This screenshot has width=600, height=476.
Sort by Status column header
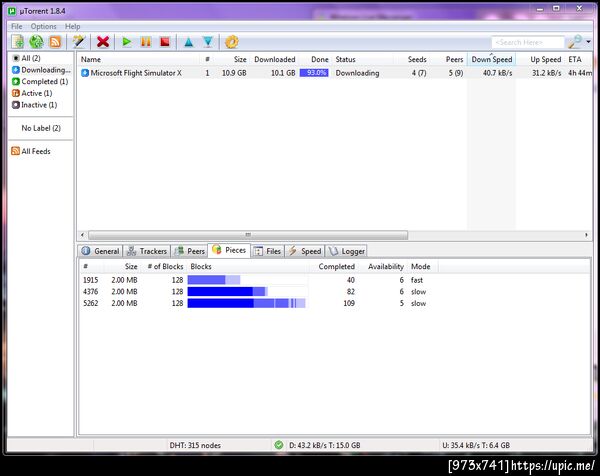(x=363, y=59)
